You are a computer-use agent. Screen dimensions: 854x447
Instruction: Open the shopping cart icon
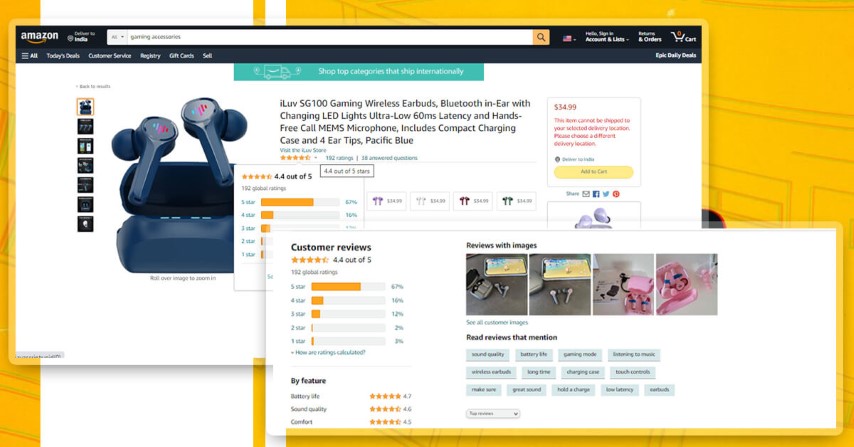(683, 36)
